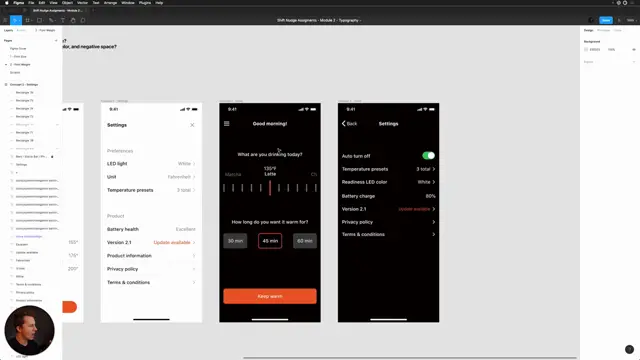Select the Frame tool
The width and height of the screenshot is (640, 360).
pos(27,20)
